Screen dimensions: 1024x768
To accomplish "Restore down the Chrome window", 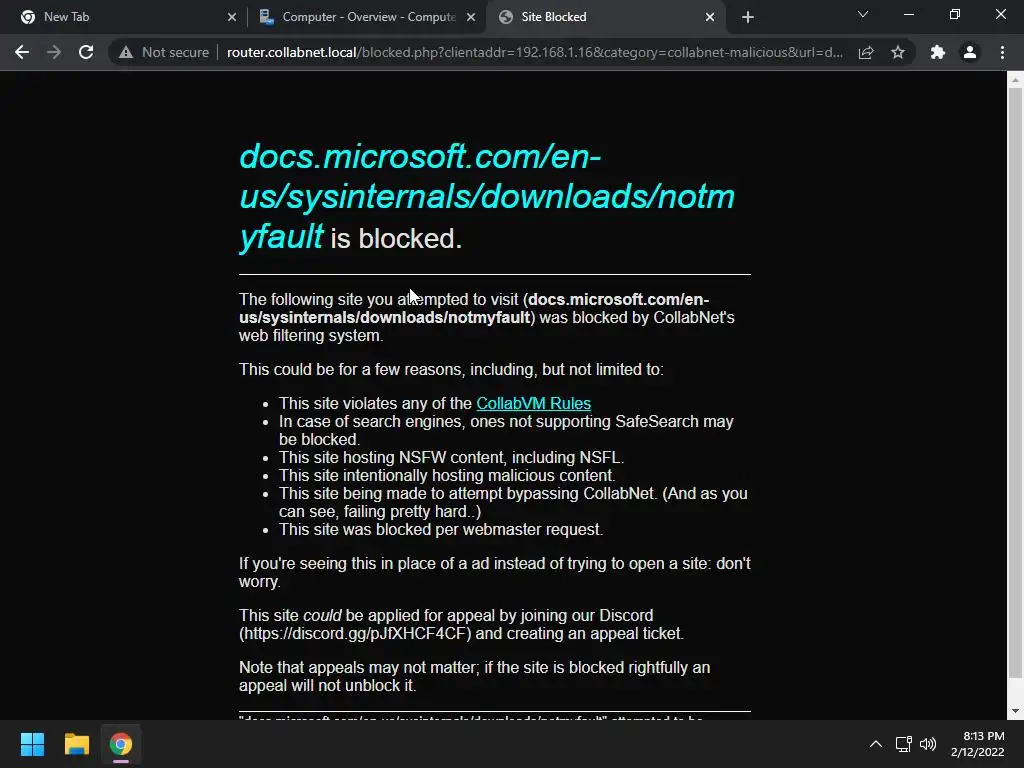I will coord(955,14).
